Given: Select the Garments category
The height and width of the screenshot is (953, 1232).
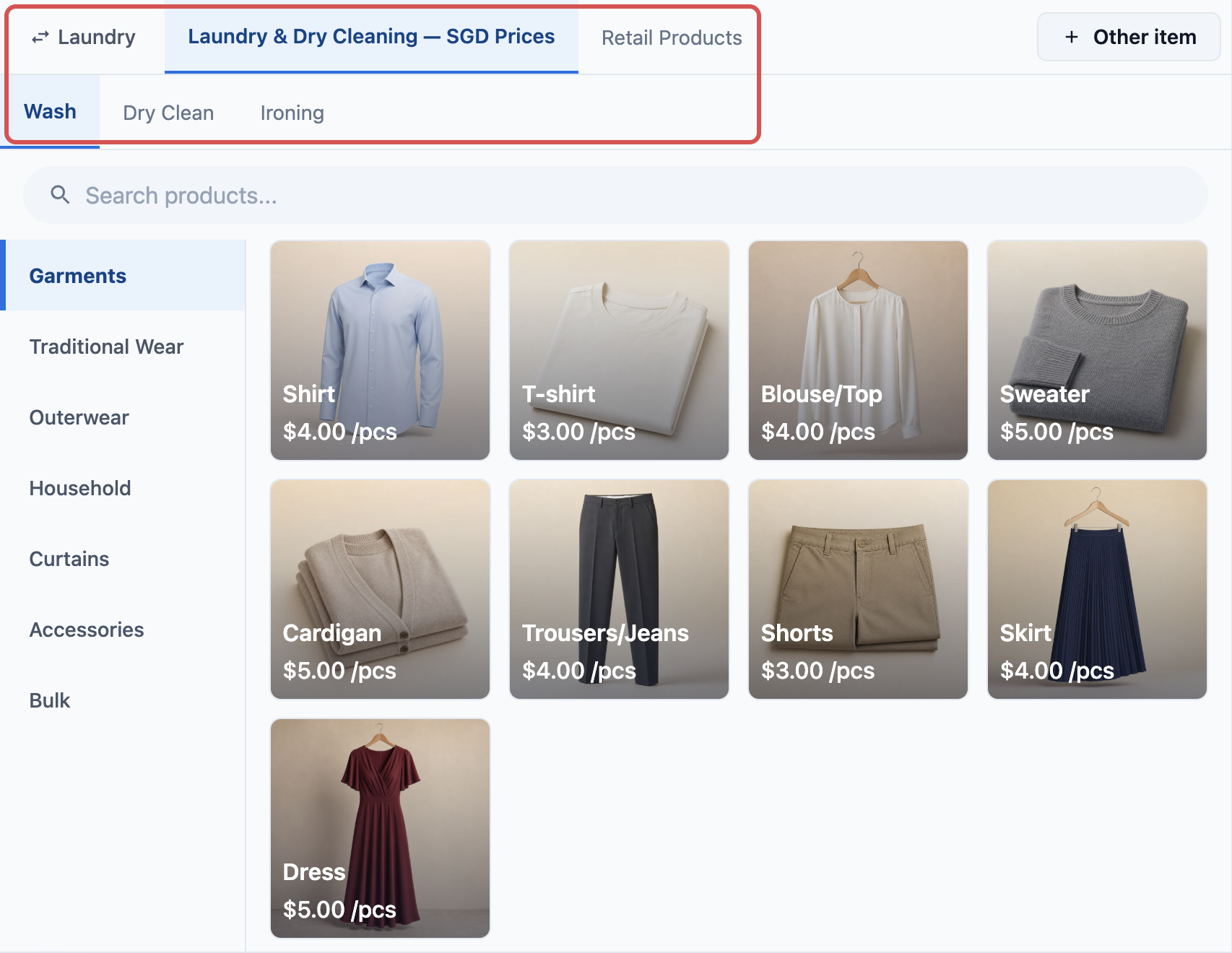Looking at the screenshot, I should click(x=123, y=276).
